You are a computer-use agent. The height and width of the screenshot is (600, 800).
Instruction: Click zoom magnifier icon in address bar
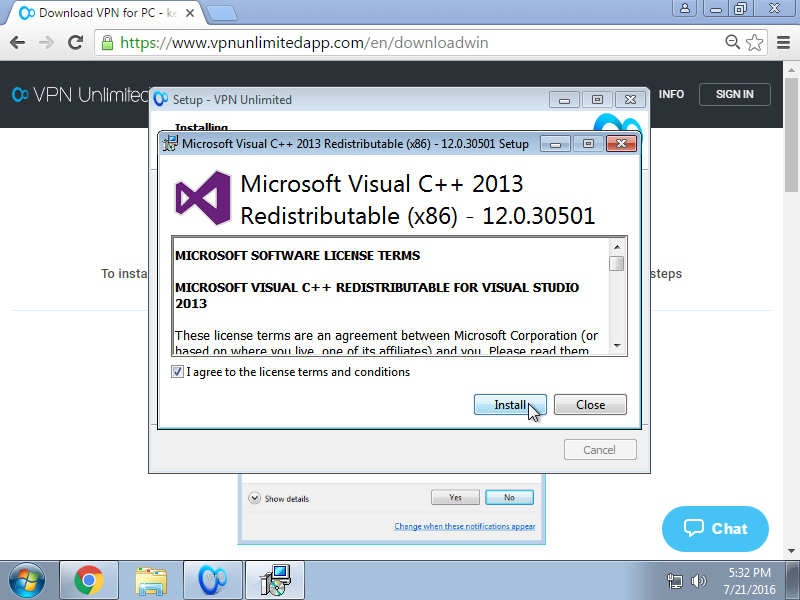[x=733, y=42]
